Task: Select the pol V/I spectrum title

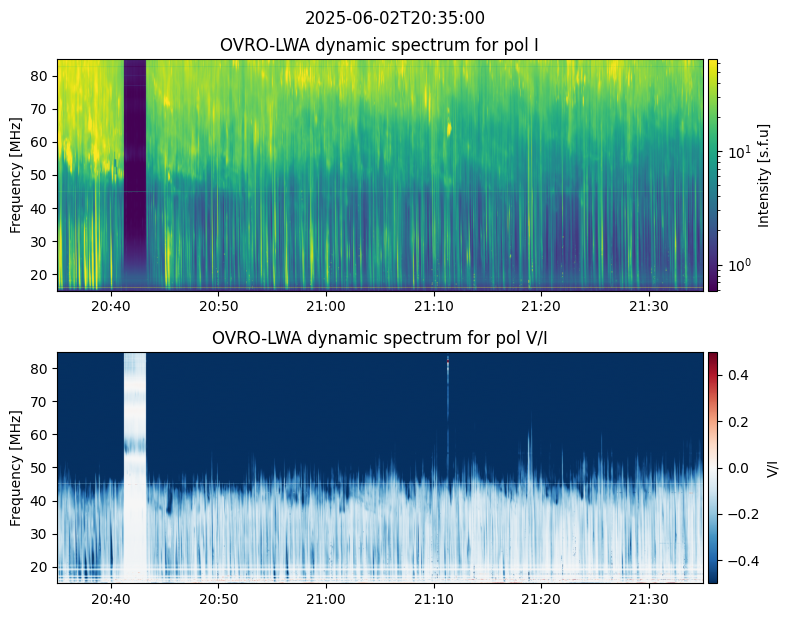Action: coord(381,338)
